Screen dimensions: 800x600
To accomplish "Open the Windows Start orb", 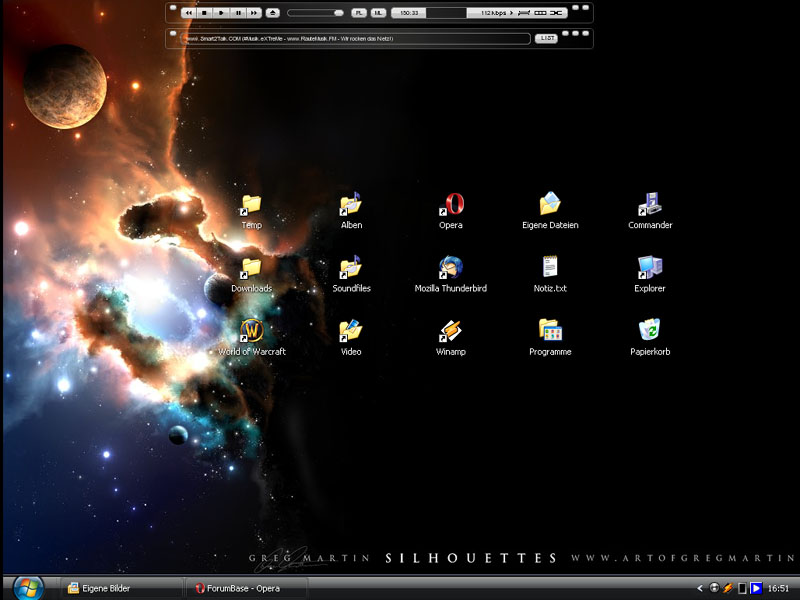I will 28,587.
